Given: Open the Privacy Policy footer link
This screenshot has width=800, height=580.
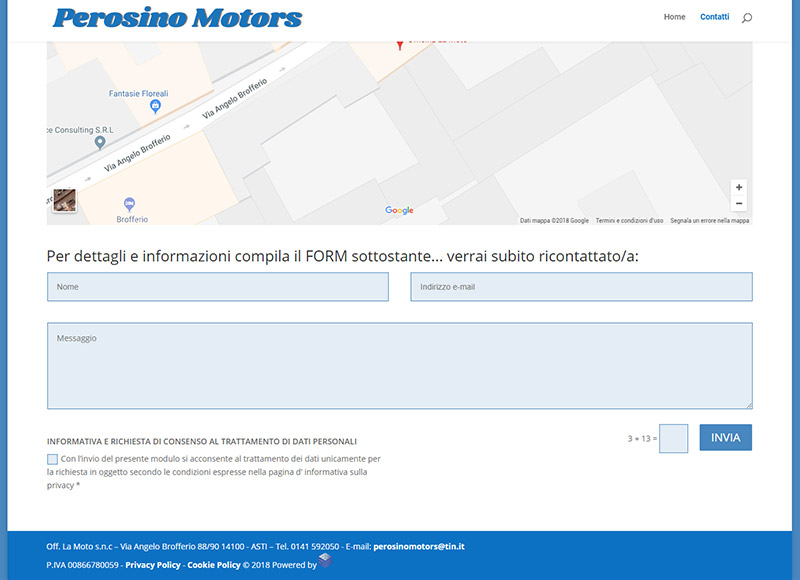Looking at the screenshot, I should point(153,565).
